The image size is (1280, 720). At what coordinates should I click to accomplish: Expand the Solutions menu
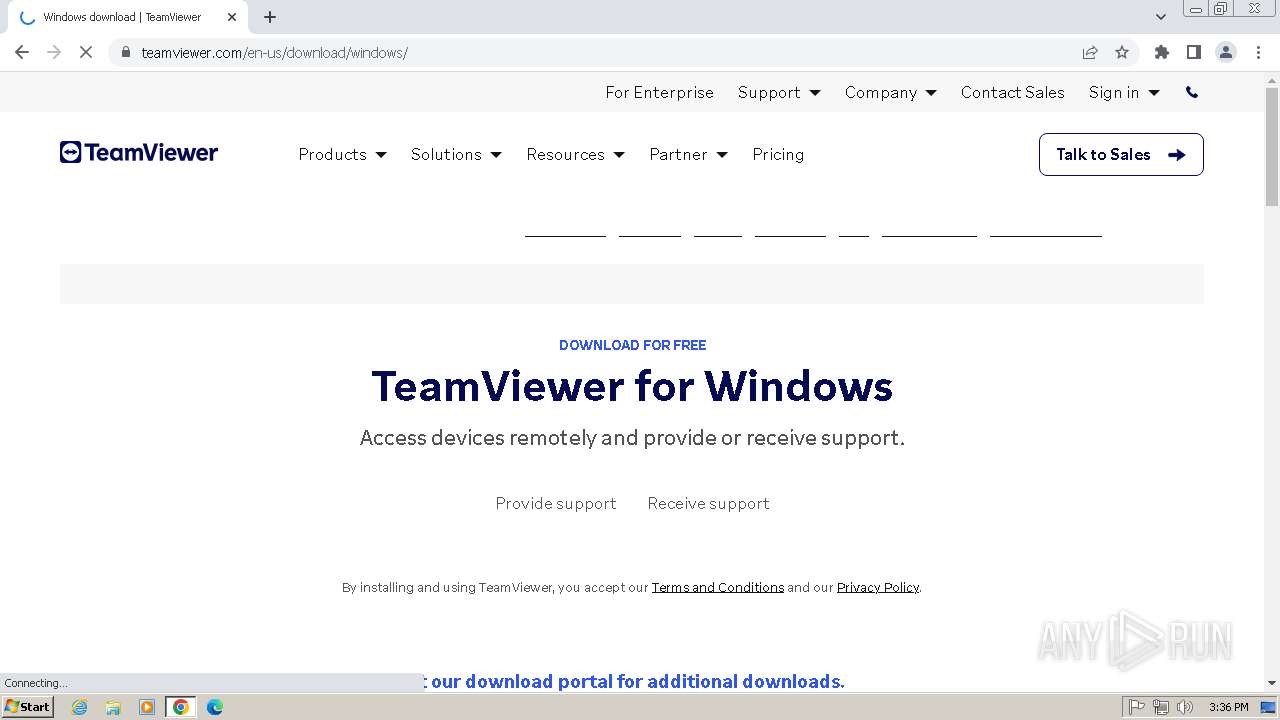click(x=456, y=154)
